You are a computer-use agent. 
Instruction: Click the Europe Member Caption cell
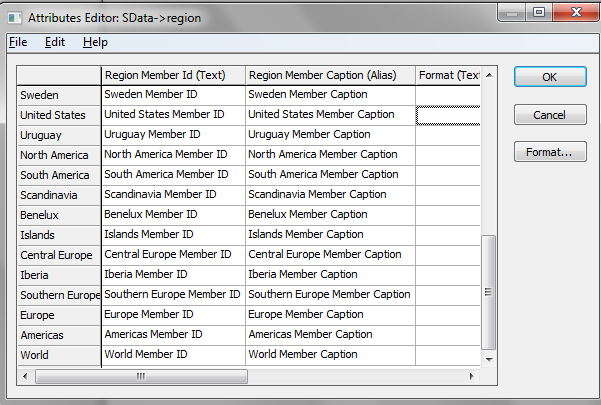[330, 315]
